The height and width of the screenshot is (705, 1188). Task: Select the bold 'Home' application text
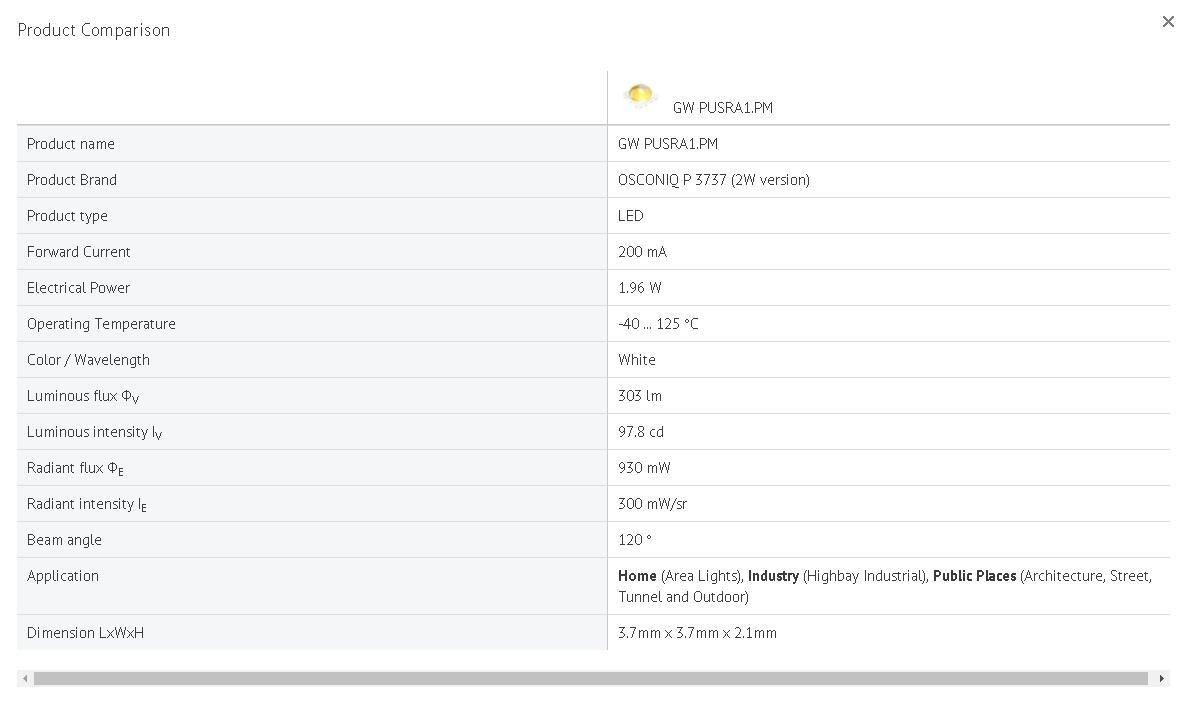click(x=637, y=576)
